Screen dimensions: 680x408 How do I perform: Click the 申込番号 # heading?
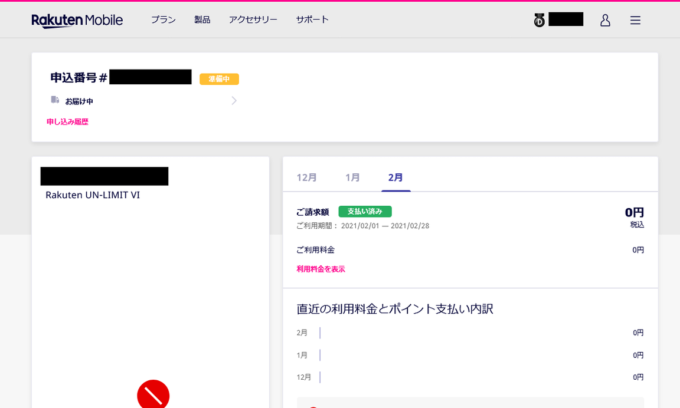click(78, 78)
